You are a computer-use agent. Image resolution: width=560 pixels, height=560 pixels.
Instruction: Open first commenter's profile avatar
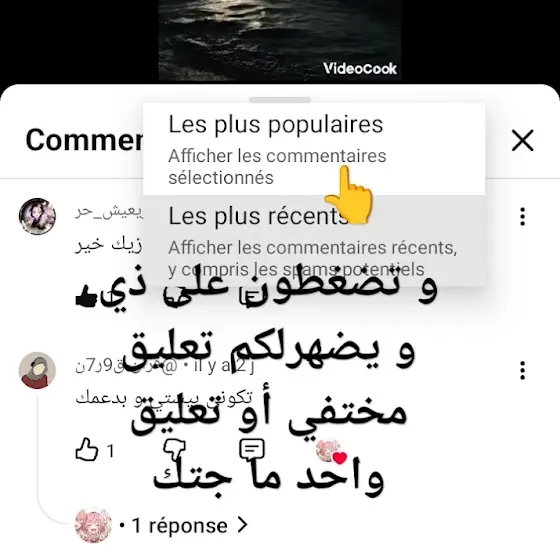pos(37,216)
